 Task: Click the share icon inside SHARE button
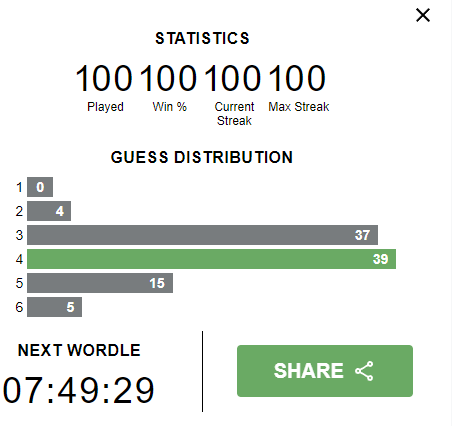click(x=364, y=371)
